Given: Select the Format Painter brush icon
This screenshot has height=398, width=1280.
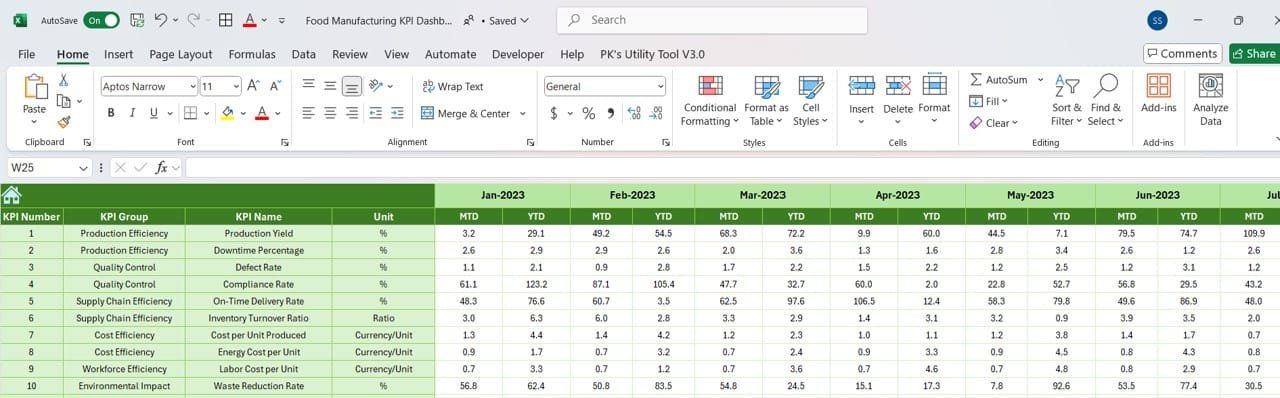Looking at the screenshot, I should tap(64, 122).
